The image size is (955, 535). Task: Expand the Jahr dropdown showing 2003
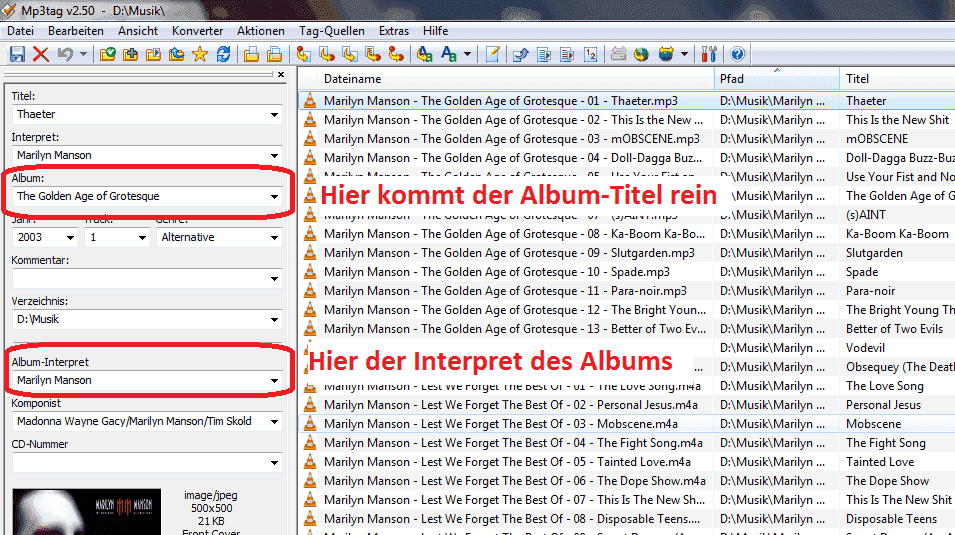pyautogui.click(x=70, y=238)
